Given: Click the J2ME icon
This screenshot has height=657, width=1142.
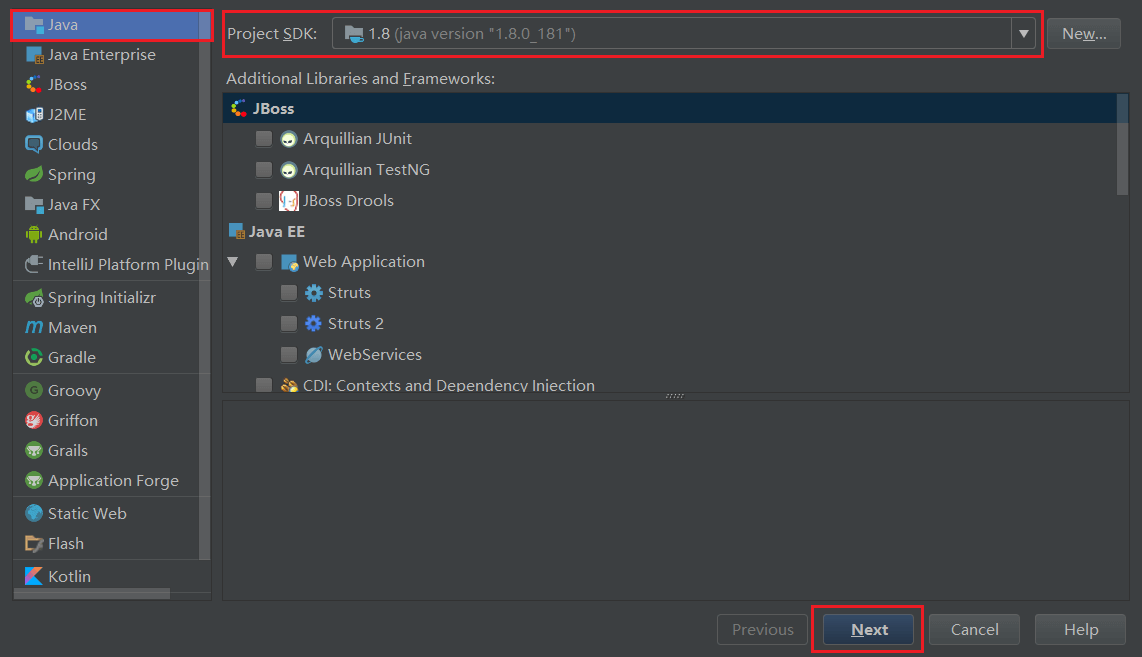Looking at the screenshot, I should click(x=34, y=114).
